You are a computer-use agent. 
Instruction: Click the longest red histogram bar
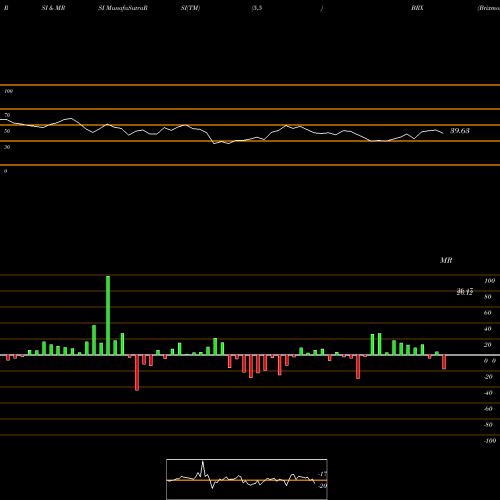(x=137, y=373)
